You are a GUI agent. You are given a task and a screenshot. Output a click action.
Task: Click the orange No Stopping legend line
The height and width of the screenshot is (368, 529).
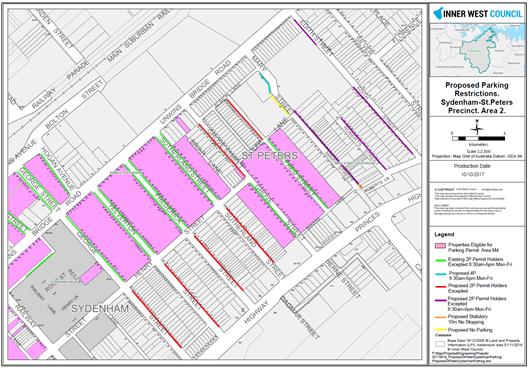point(440,317)
